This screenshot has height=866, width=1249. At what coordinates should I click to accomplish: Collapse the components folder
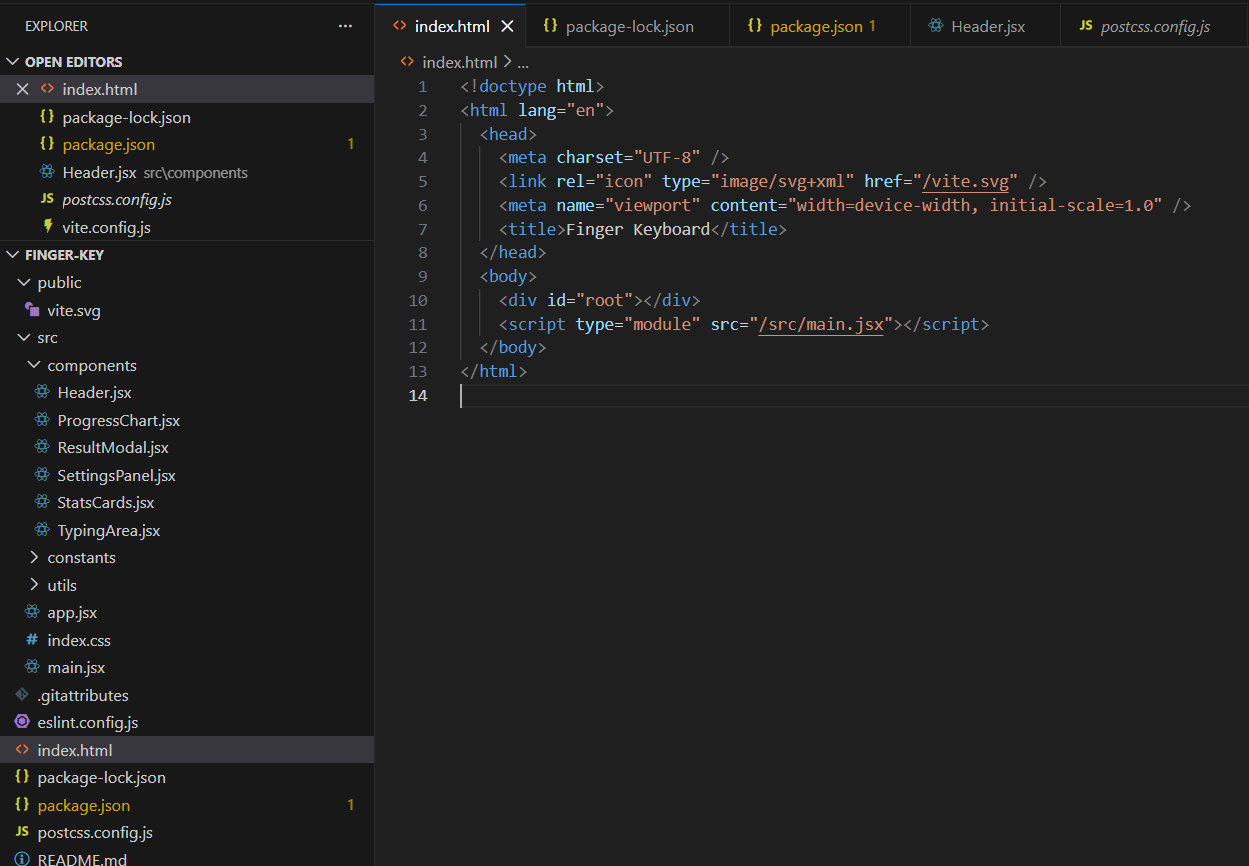pyautogui.click(x=34, y=366)
